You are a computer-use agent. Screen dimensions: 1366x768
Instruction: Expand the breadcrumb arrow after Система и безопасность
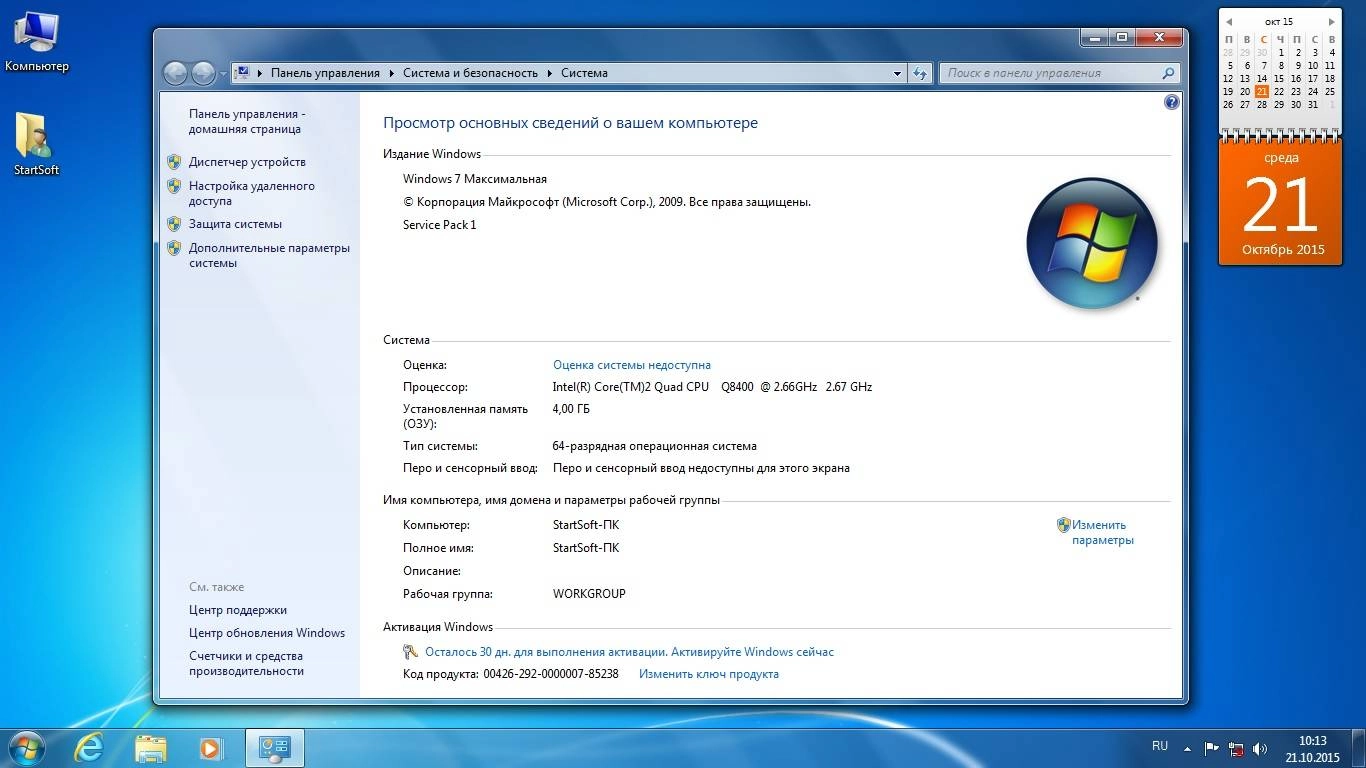[550, 73]
